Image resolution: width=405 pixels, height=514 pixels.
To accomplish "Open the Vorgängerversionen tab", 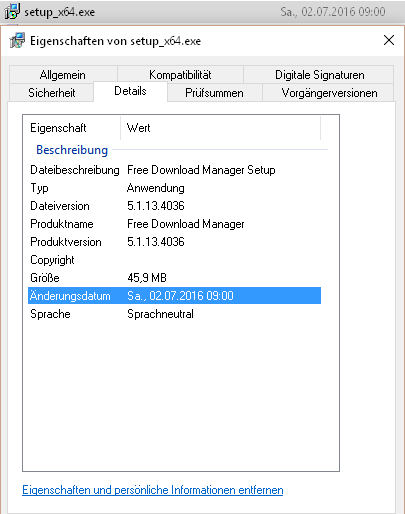I will click(x=329, y=93).
